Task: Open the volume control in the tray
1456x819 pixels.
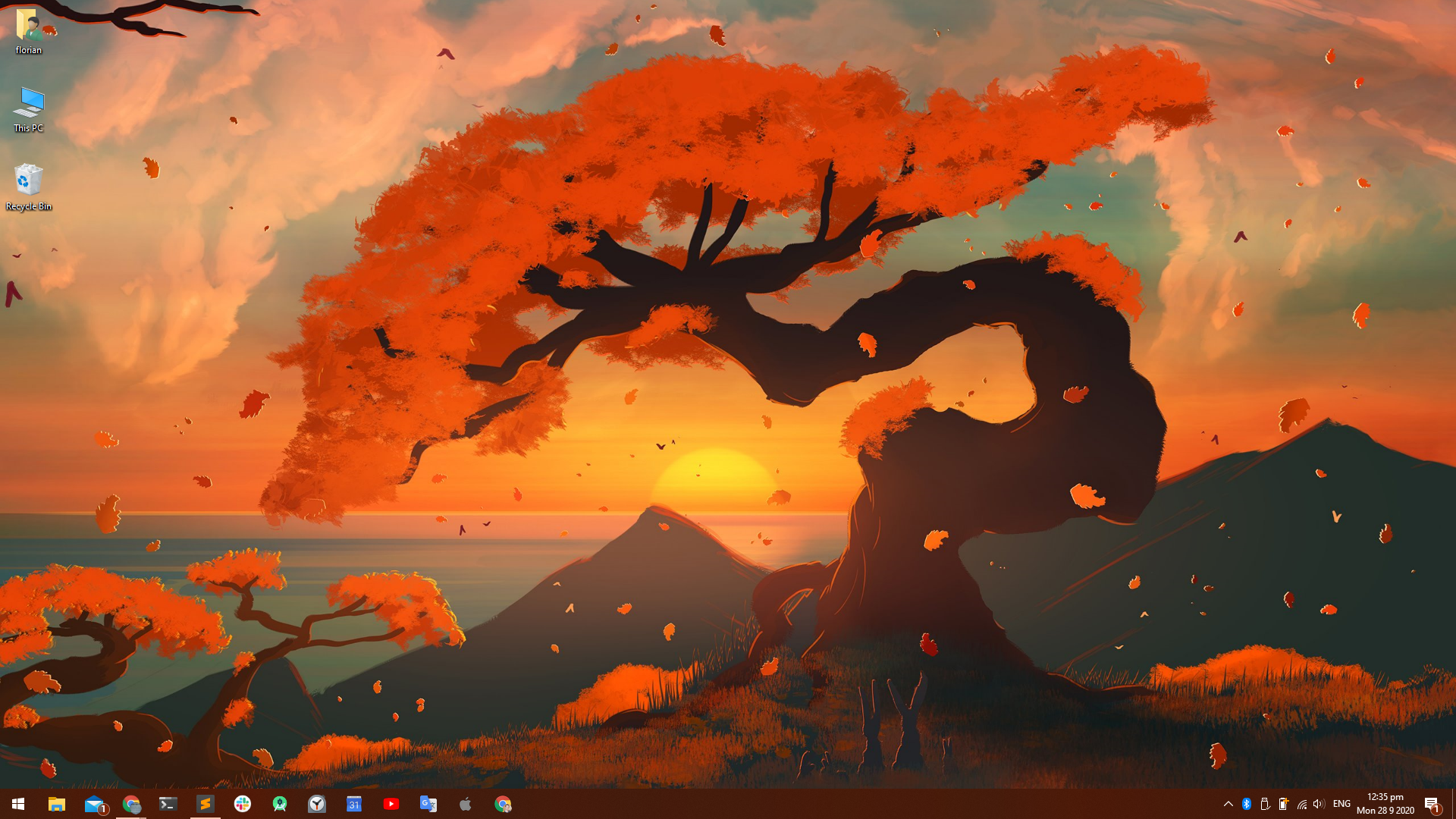Action: 1319,804
